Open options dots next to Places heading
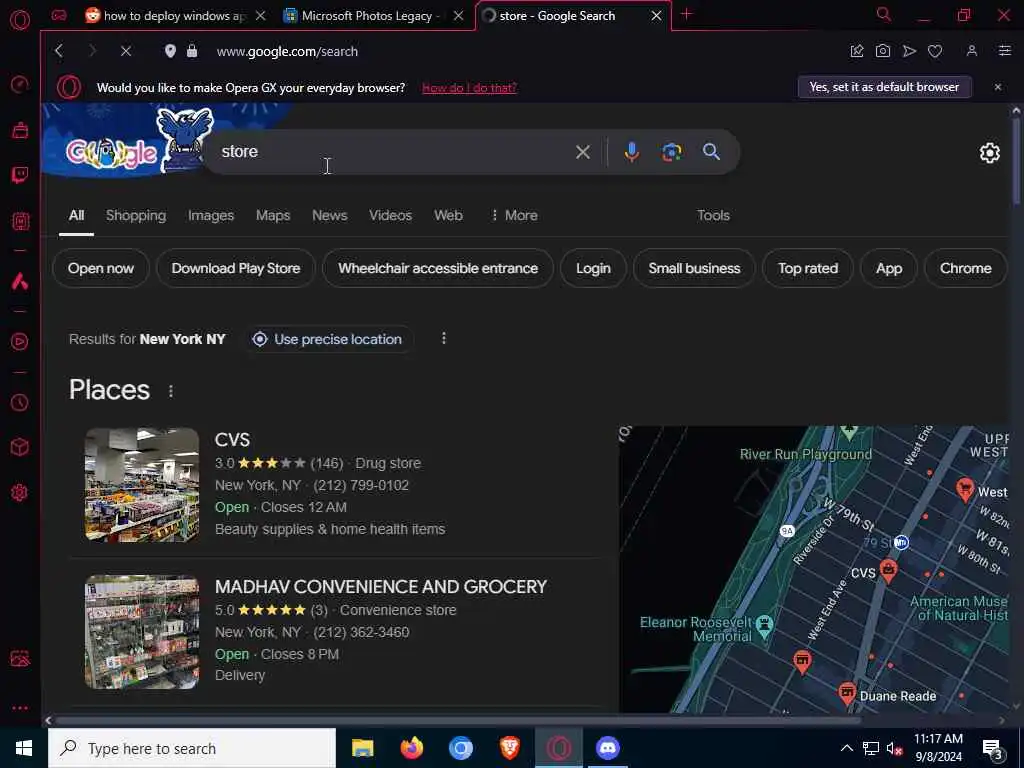This screenshot has height=768, width=1024. pos(171,391)
